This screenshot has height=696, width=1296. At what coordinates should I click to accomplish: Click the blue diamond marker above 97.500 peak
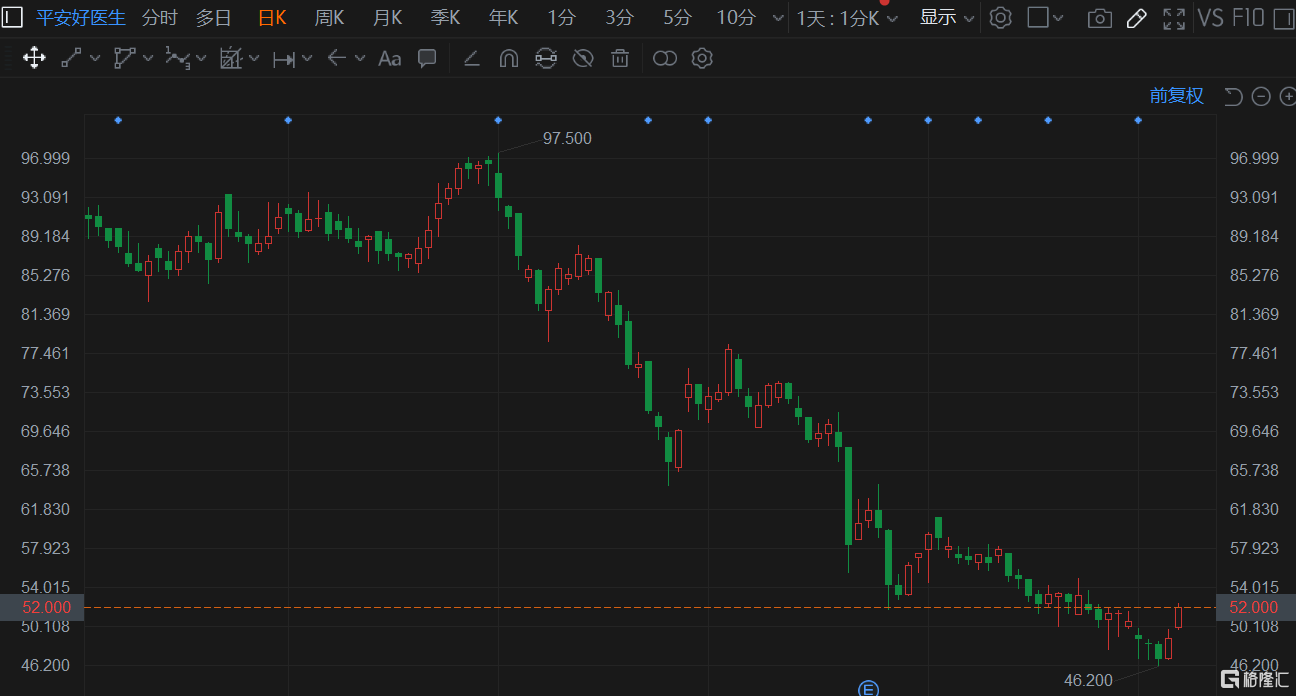pyautogui.click(x=498, y=120)
